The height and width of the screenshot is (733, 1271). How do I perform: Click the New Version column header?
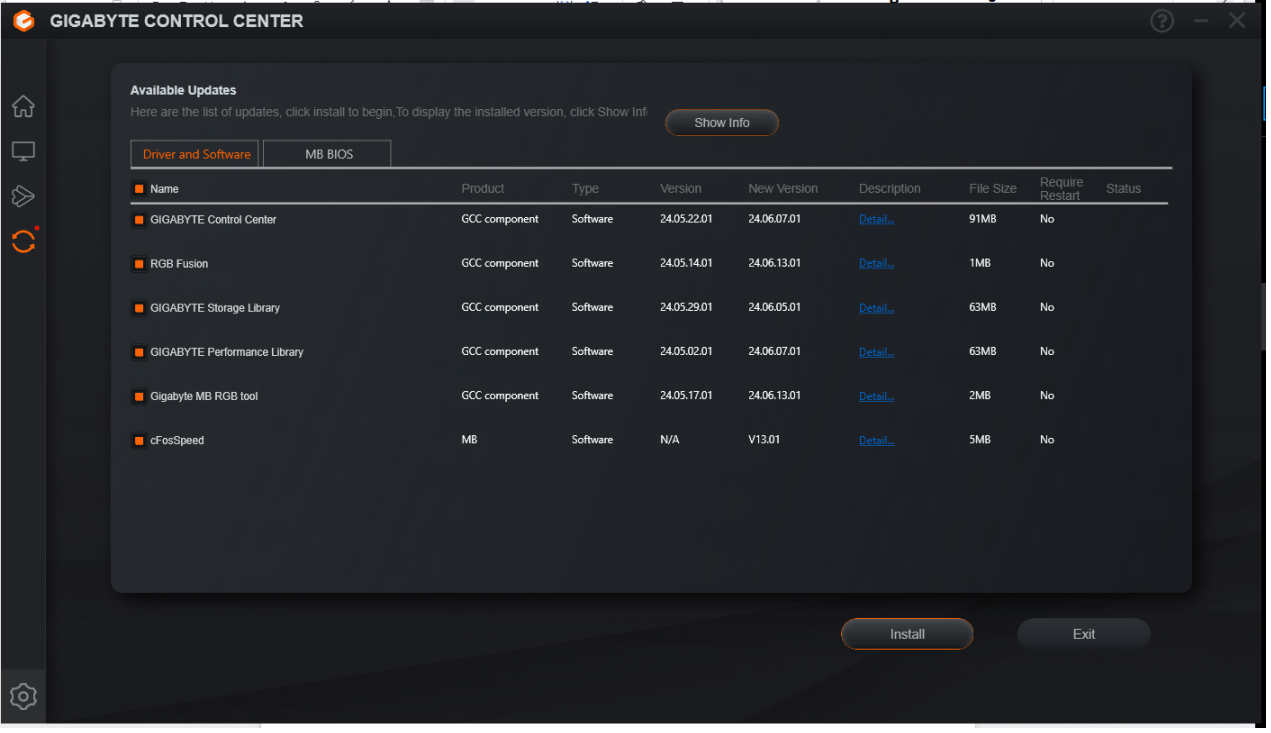tap(783, 188)
